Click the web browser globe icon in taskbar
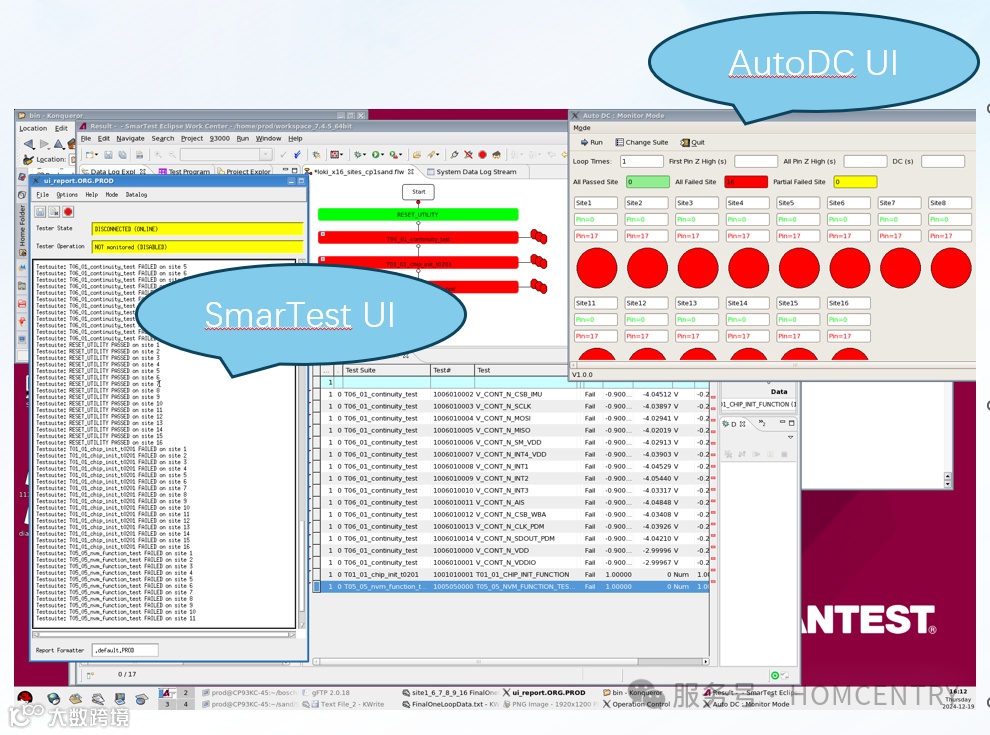This screenshot has width=990, height=735. pos(54,698)
